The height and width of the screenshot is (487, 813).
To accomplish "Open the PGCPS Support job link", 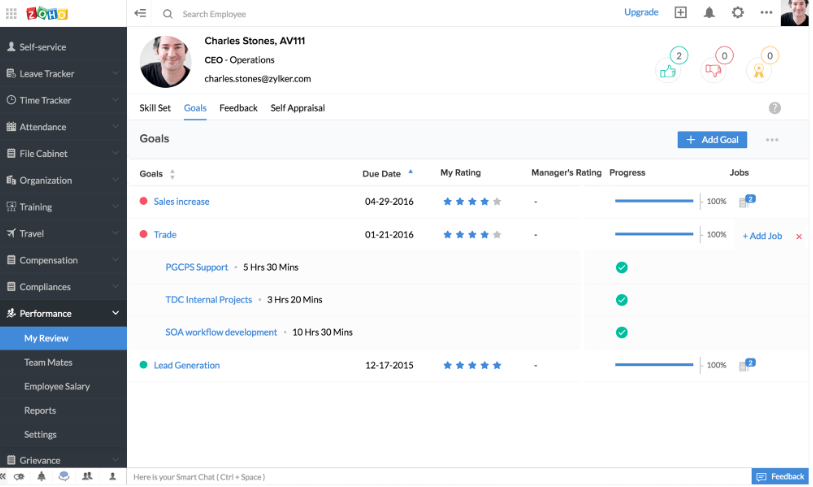I will pos(197,267).
